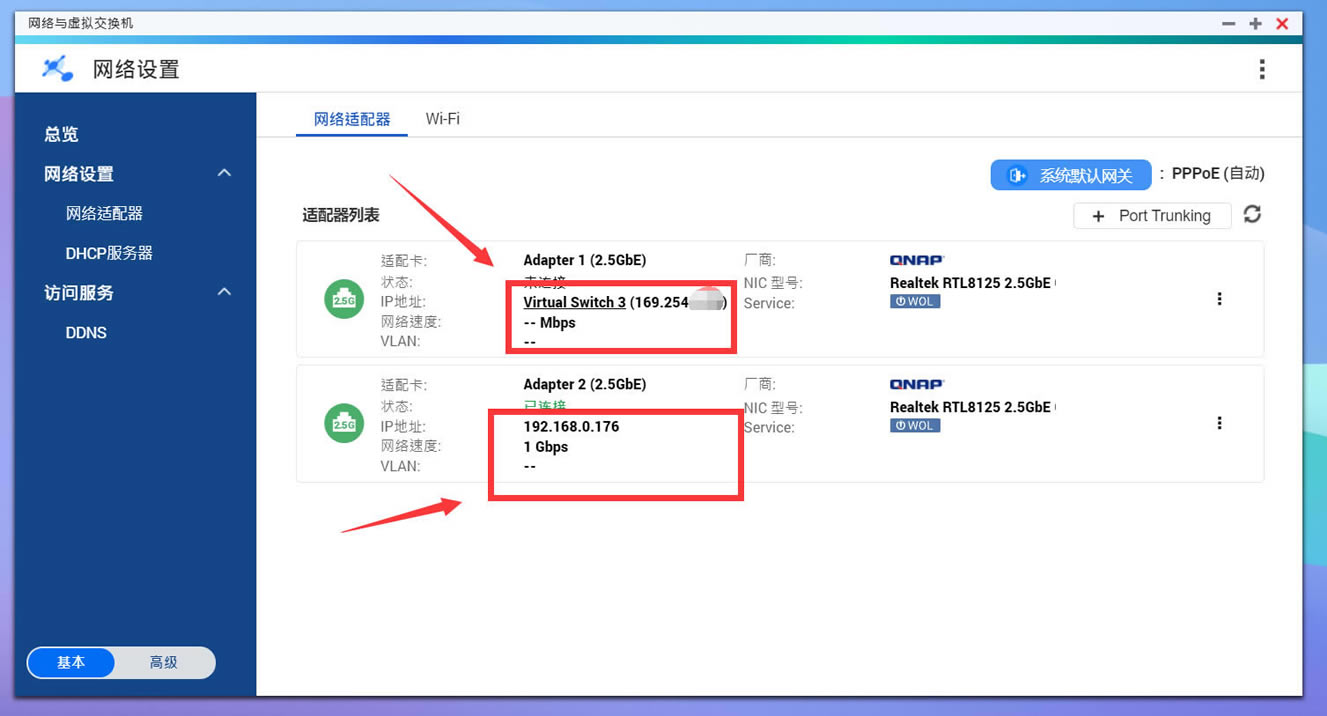Maximize the network window
This screenshot has width=1327, height=716.
pos(1255,23)
